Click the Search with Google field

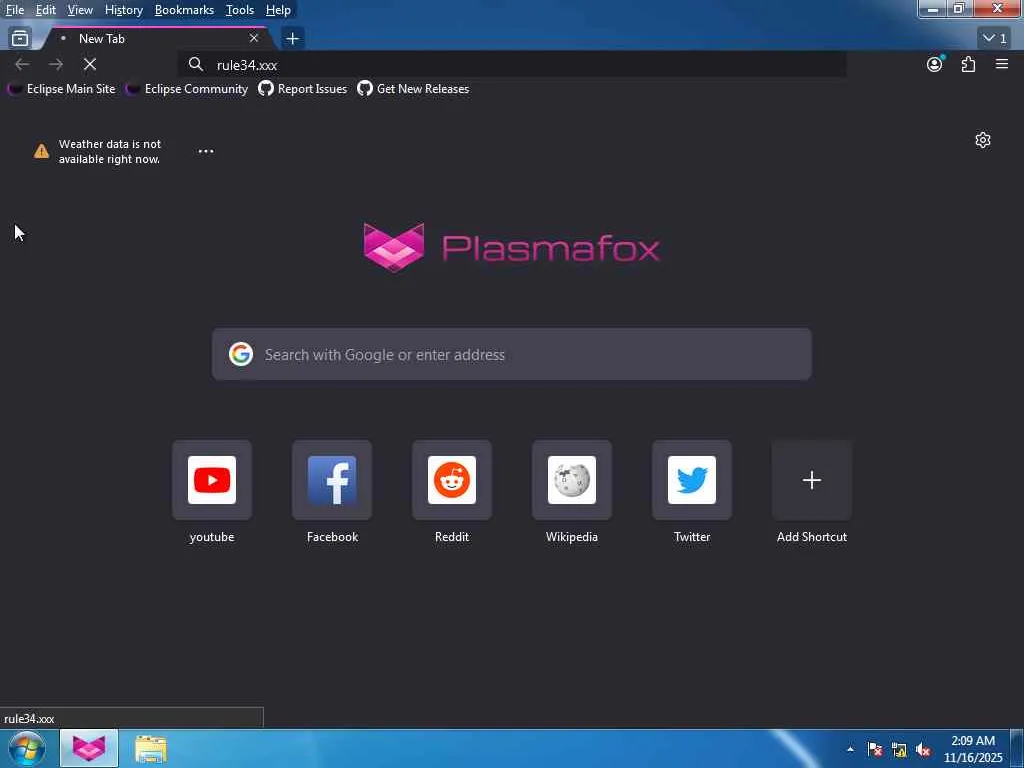pos(512,355)
